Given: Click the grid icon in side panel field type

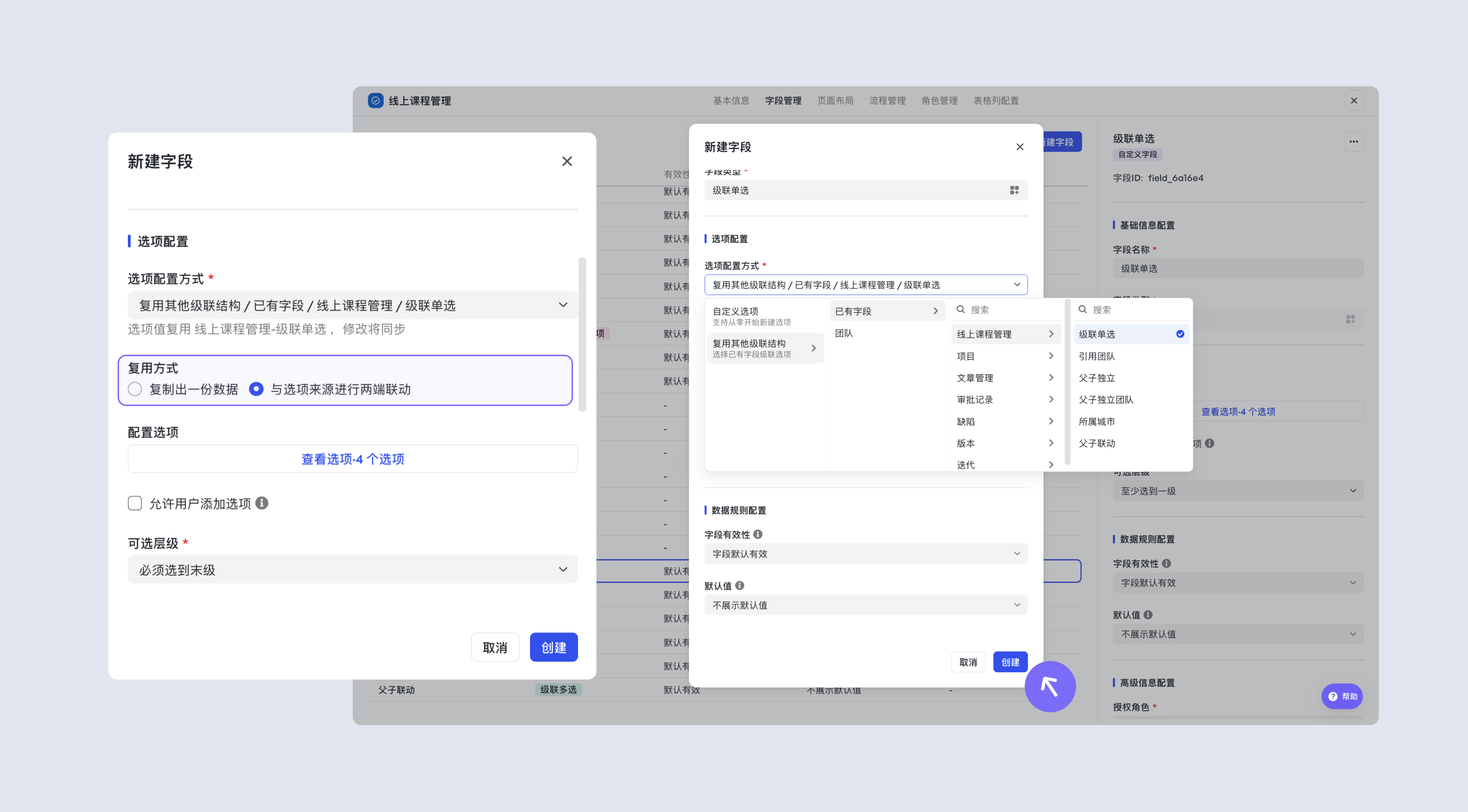Looking at the screenshot, I should (1351, 319).
